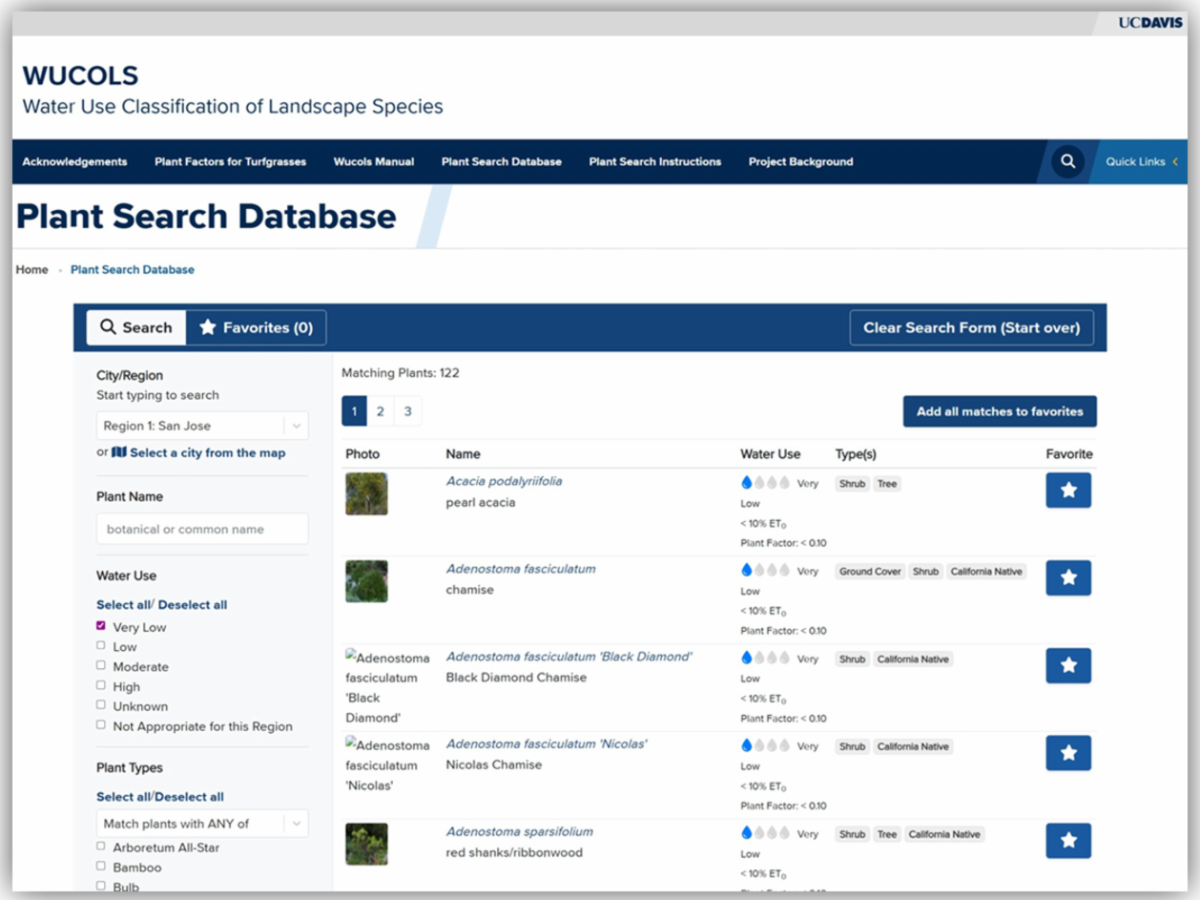The image size is (1200, 900).
Task: Star the Acacia podalyriifolia favorite icon
Action: click(1068, 490)
